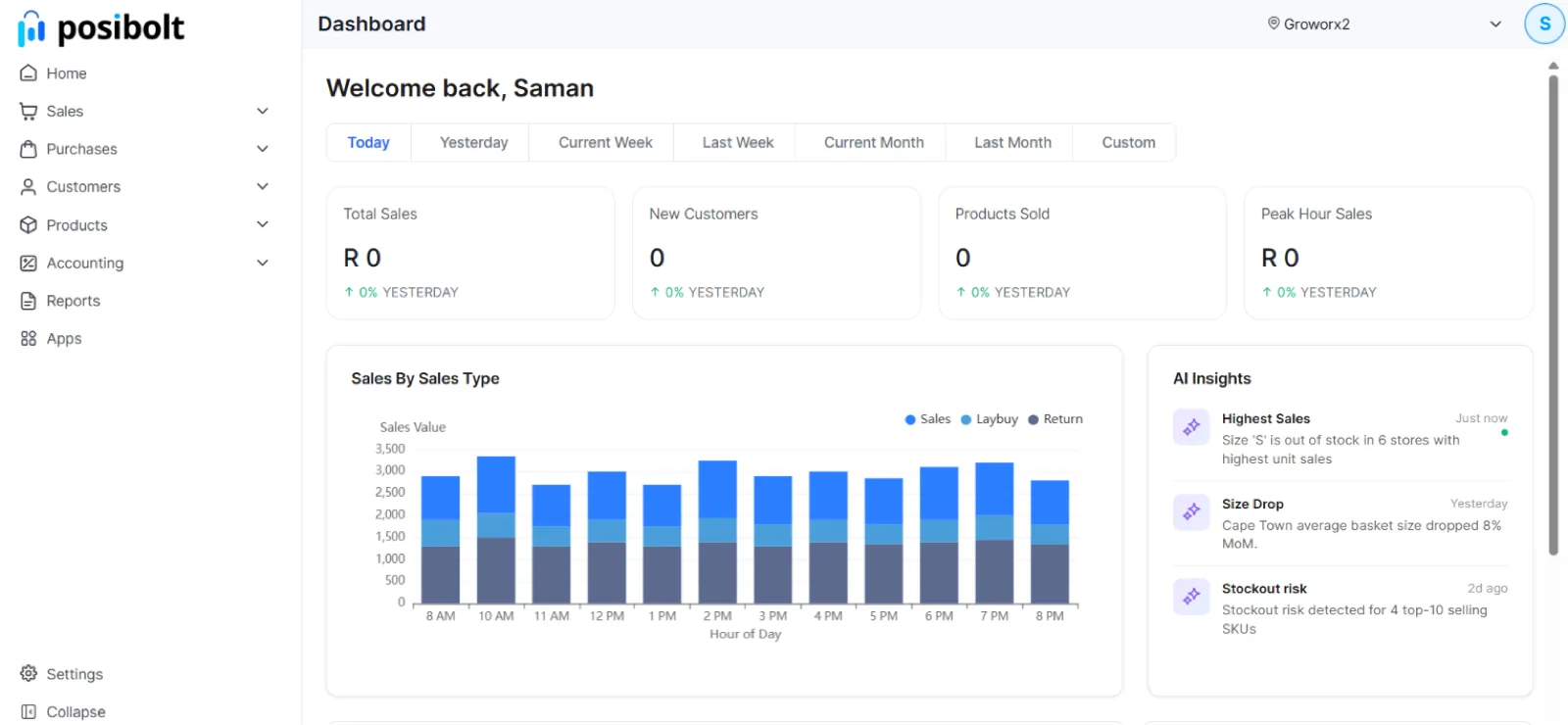Click the page vertical scrollbar

pos(1553,315)
